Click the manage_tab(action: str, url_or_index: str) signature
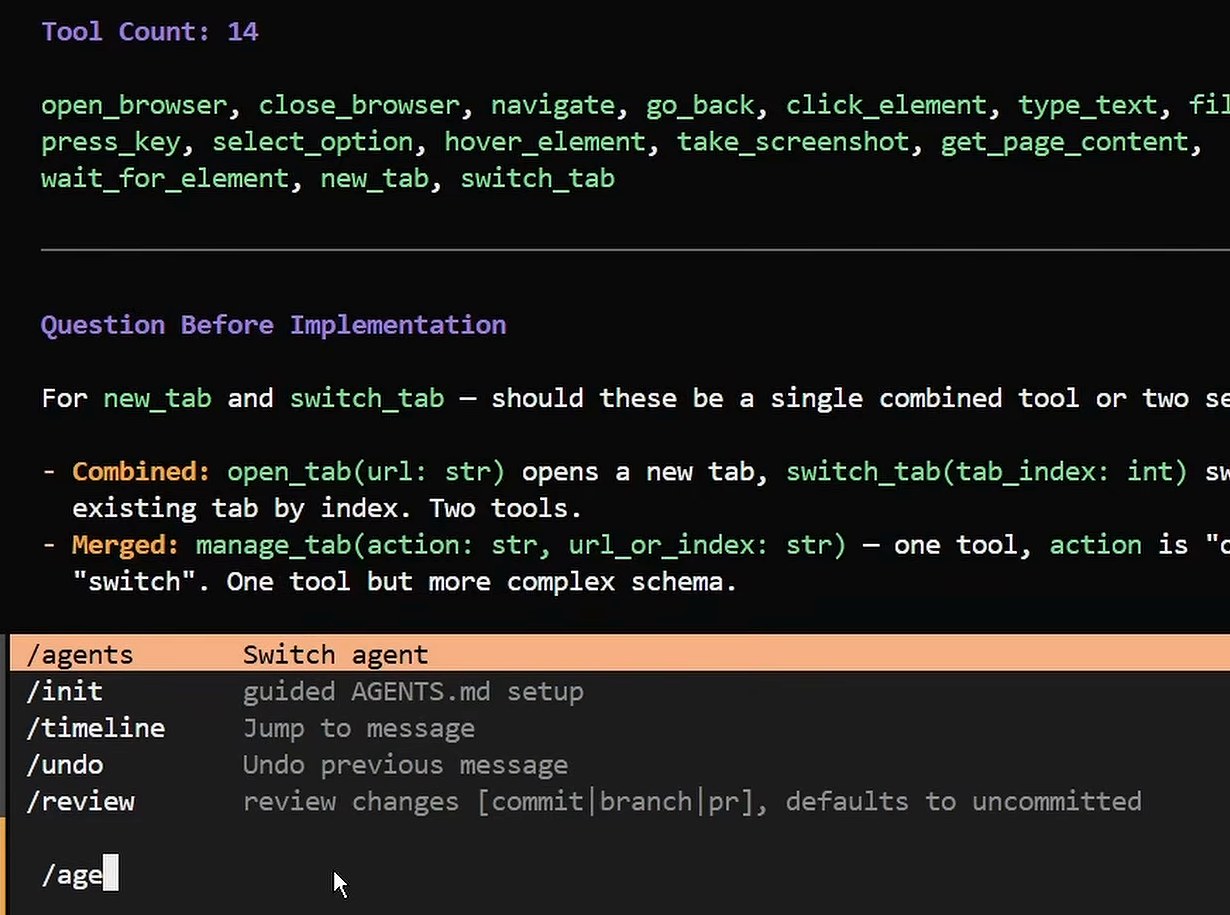Image resolution: width=1230 pixels, height=915 pixels. 521,545
